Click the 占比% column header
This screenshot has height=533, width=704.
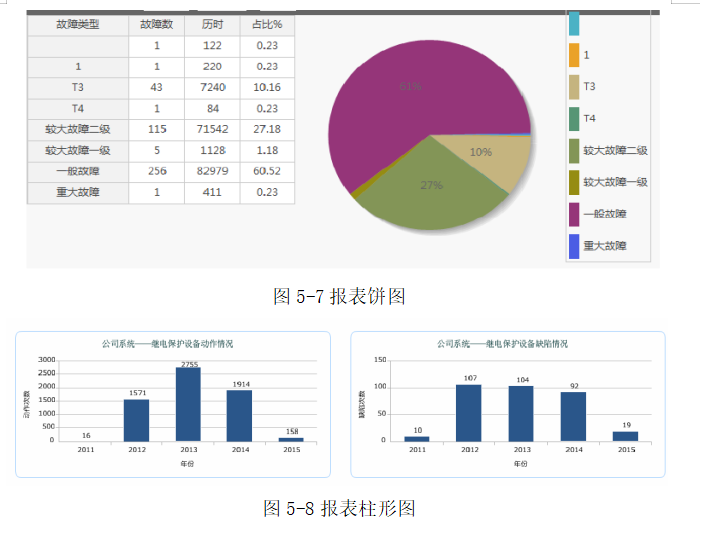[267, 25]
